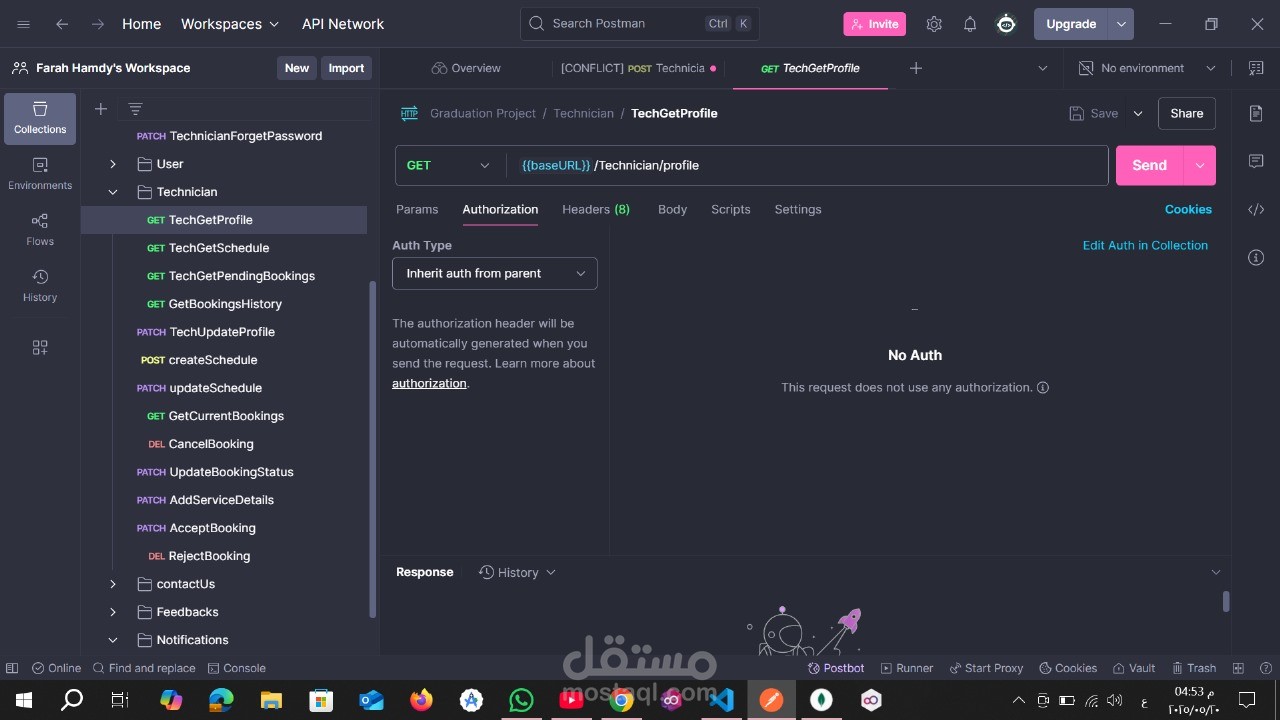Image resolution: width=1280 pixels, height=720 pixels.
Task: Switch to the Scripts tab
Action: tap(731, 210)
